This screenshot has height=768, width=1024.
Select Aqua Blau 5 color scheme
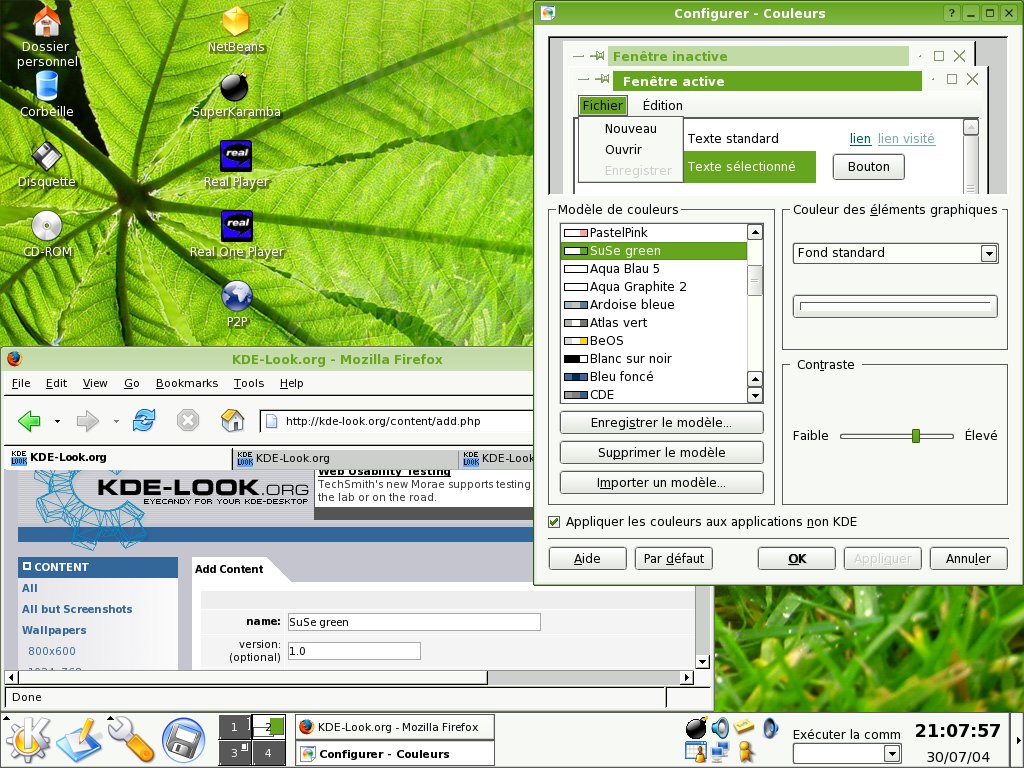[x=654, y=268]
